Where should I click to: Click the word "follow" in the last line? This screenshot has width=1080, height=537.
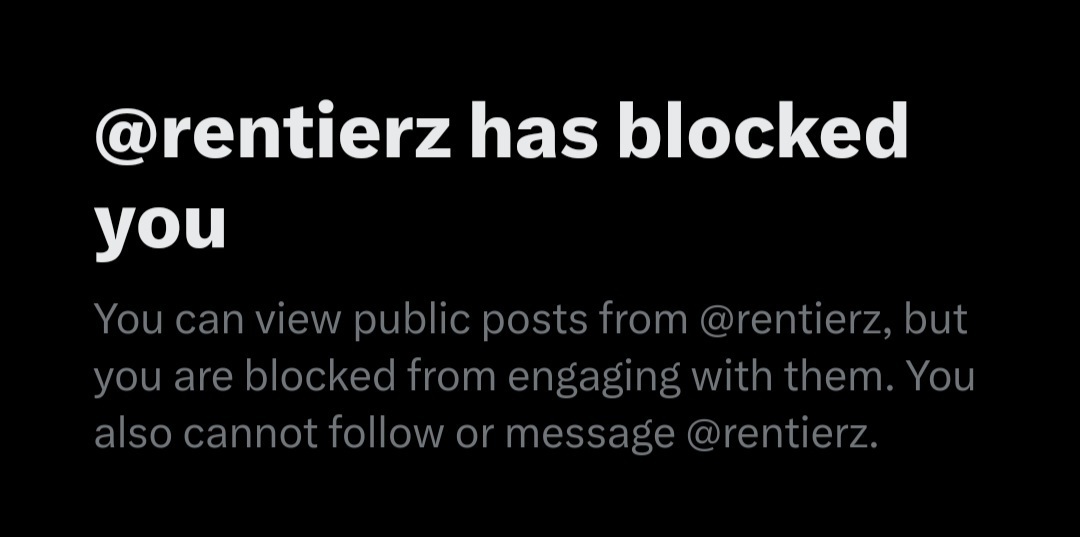point(386,432)
